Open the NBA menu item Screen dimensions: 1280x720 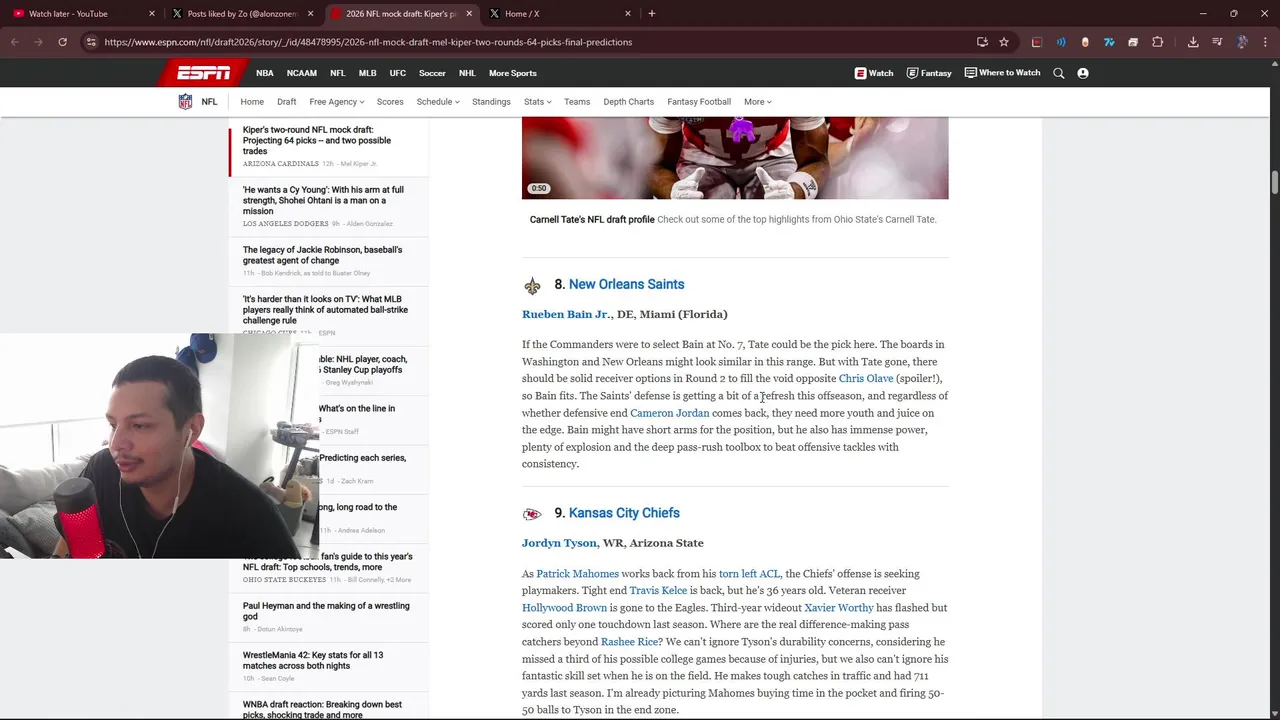[265, 73]
